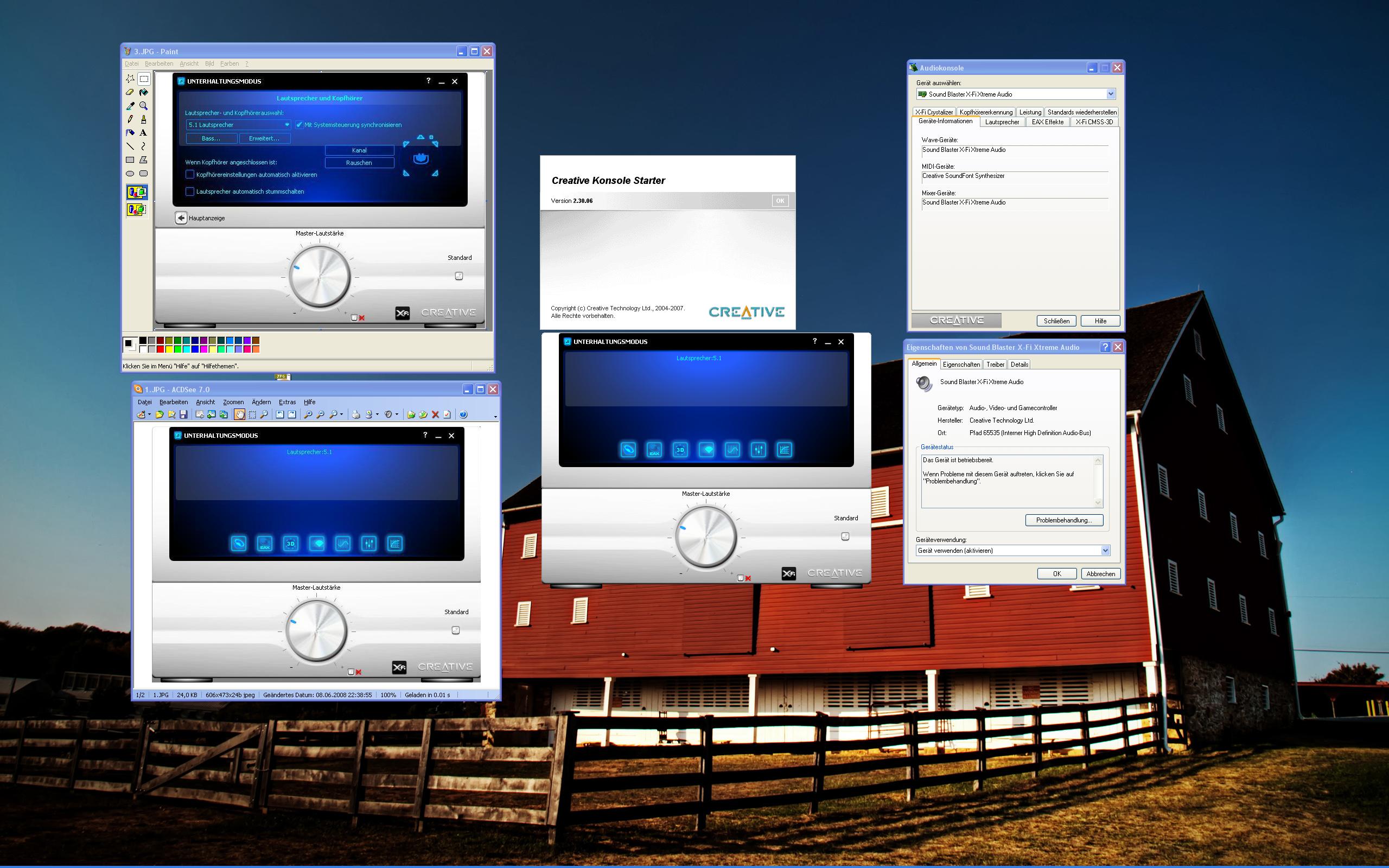Viewport: 1389px width, 868px height.
Task: Expand the 'Gerät auswählen' device dropdown
Action: (1110, 94)
